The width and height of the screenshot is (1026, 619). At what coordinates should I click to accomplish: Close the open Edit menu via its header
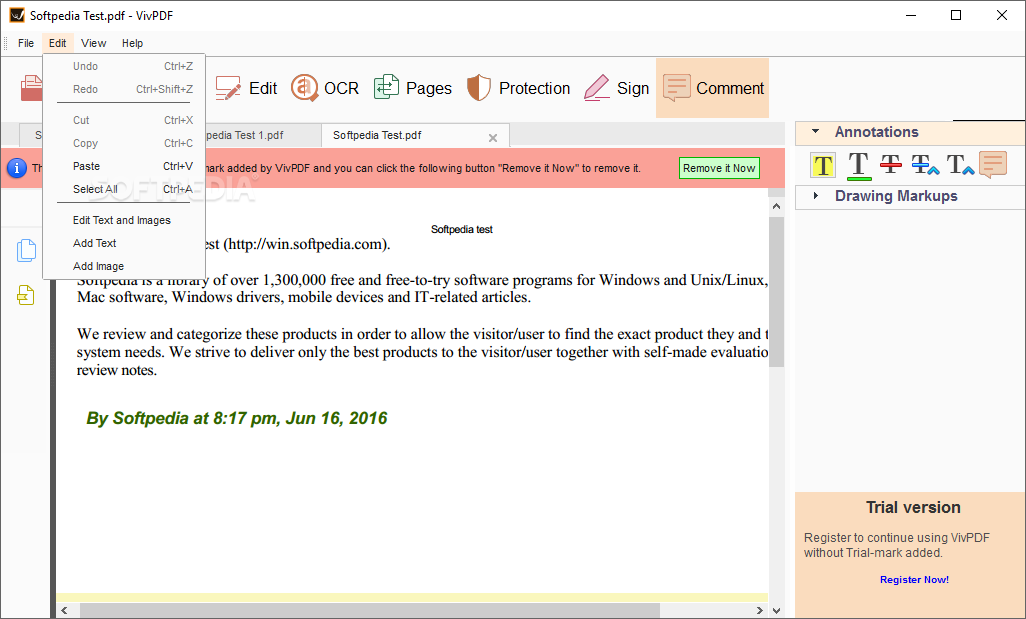coord(58,43)
